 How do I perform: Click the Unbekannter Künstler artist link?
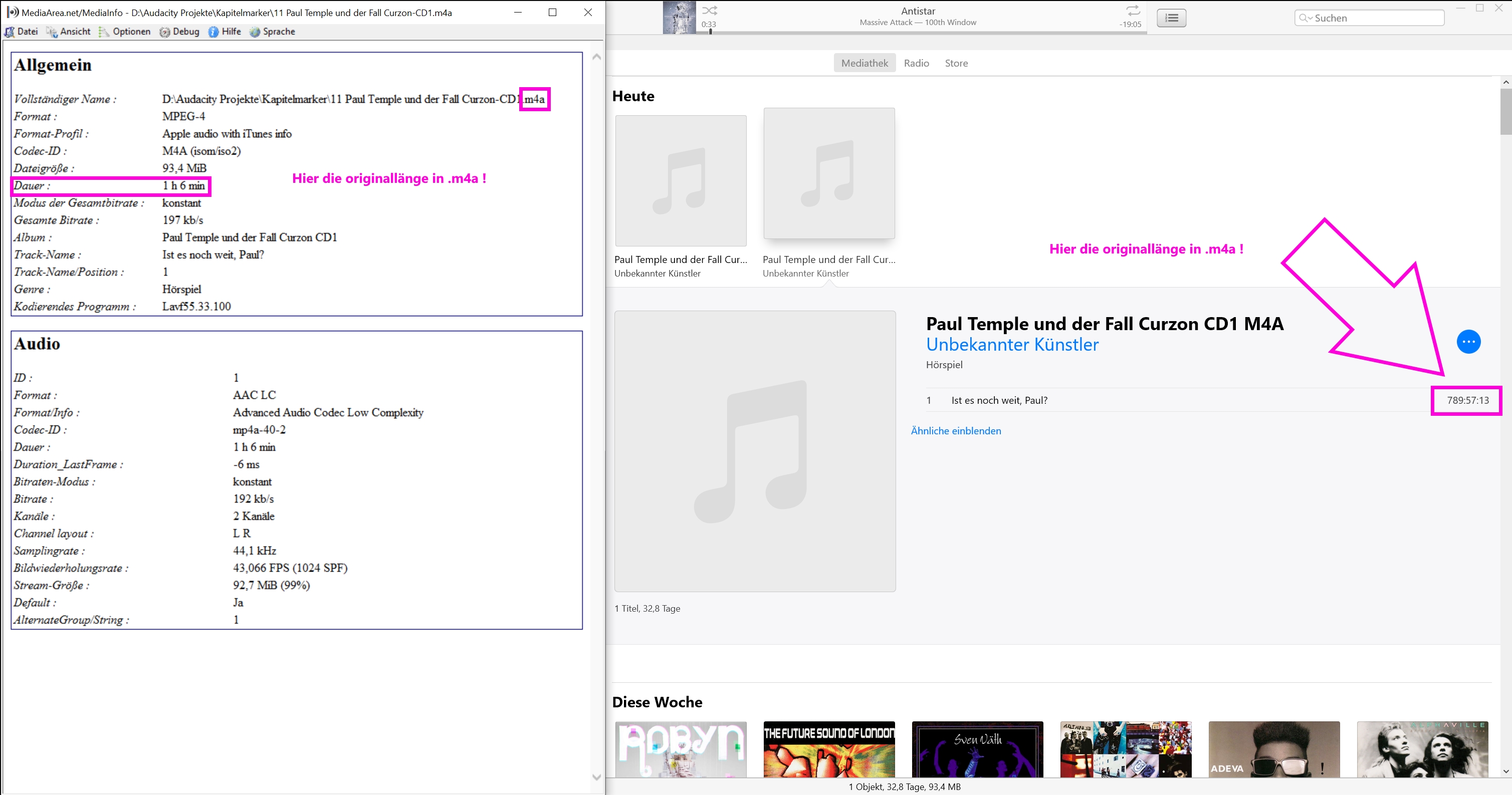coord(1012,345)
